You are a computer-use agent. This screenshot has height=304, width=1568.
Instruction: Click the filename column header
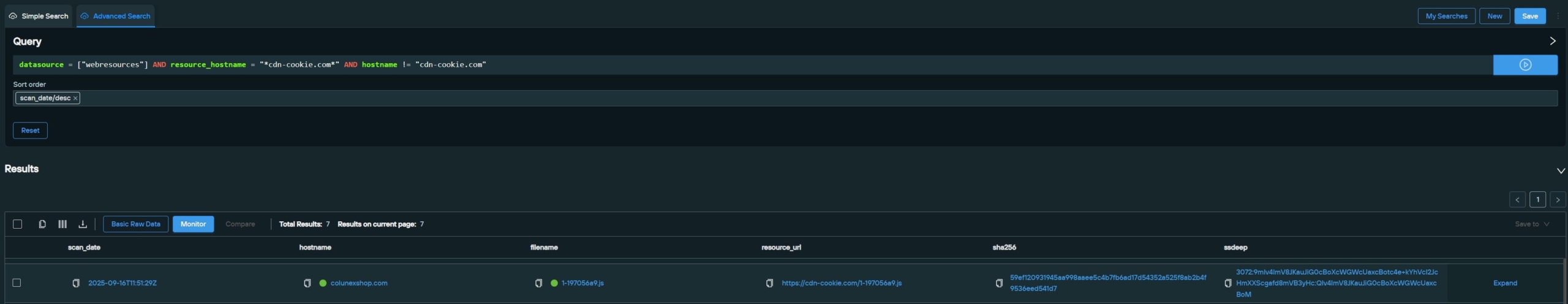[544, 248]
